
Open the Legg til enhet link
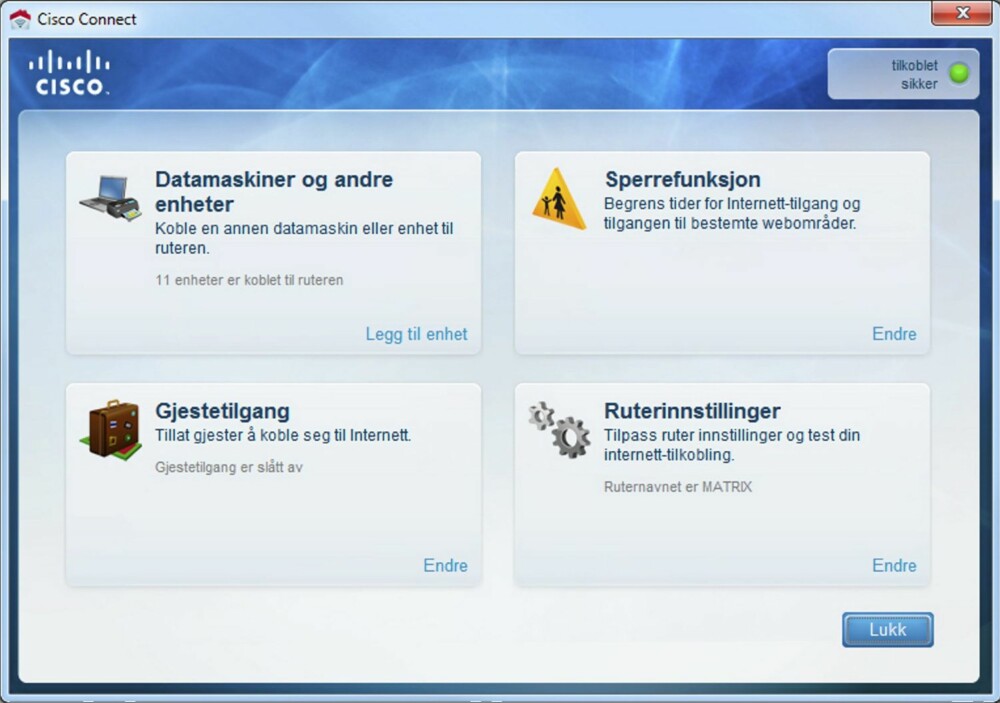[416, 334]
